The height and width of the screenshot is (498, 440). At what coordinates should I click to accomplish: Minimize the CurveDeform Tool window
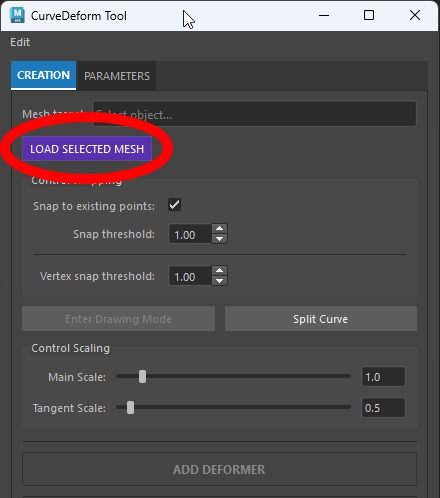point(324,15)
